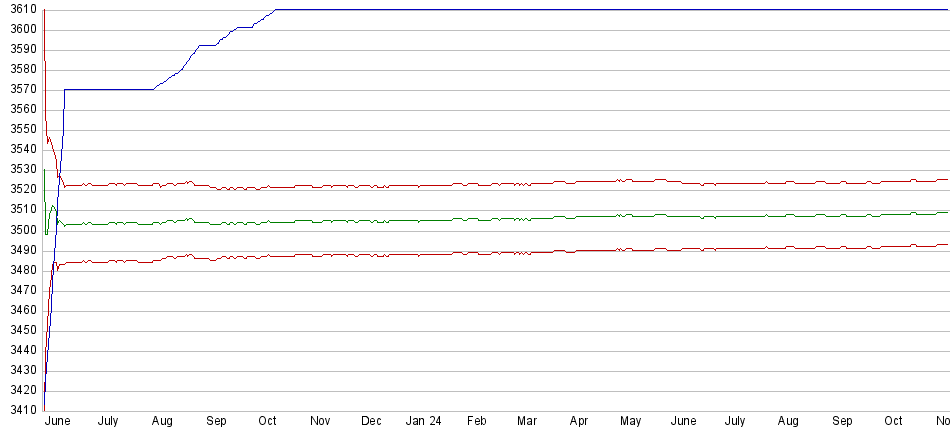The width and height of the screenshot is (950, 435).
Task: Select the 'Mar' label on the time axis
Action: (527, 421)
